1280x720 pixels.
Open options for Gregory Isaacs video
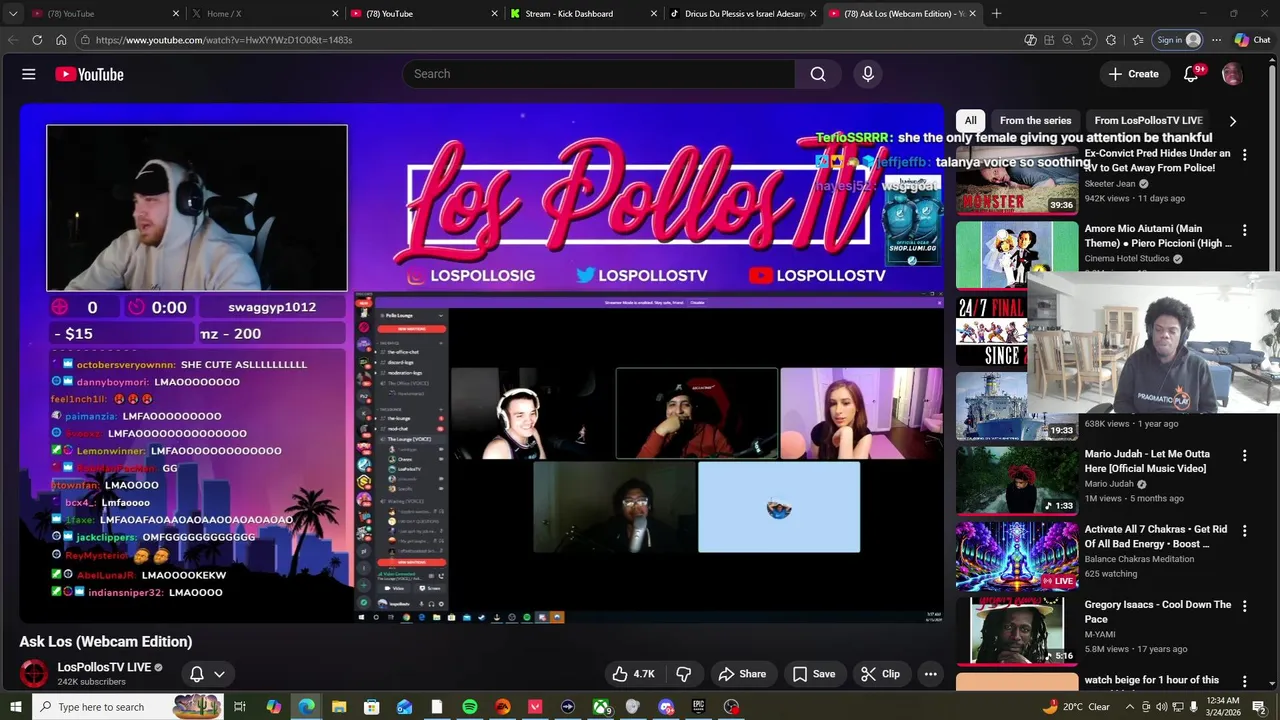click(x=1244, y=606)
